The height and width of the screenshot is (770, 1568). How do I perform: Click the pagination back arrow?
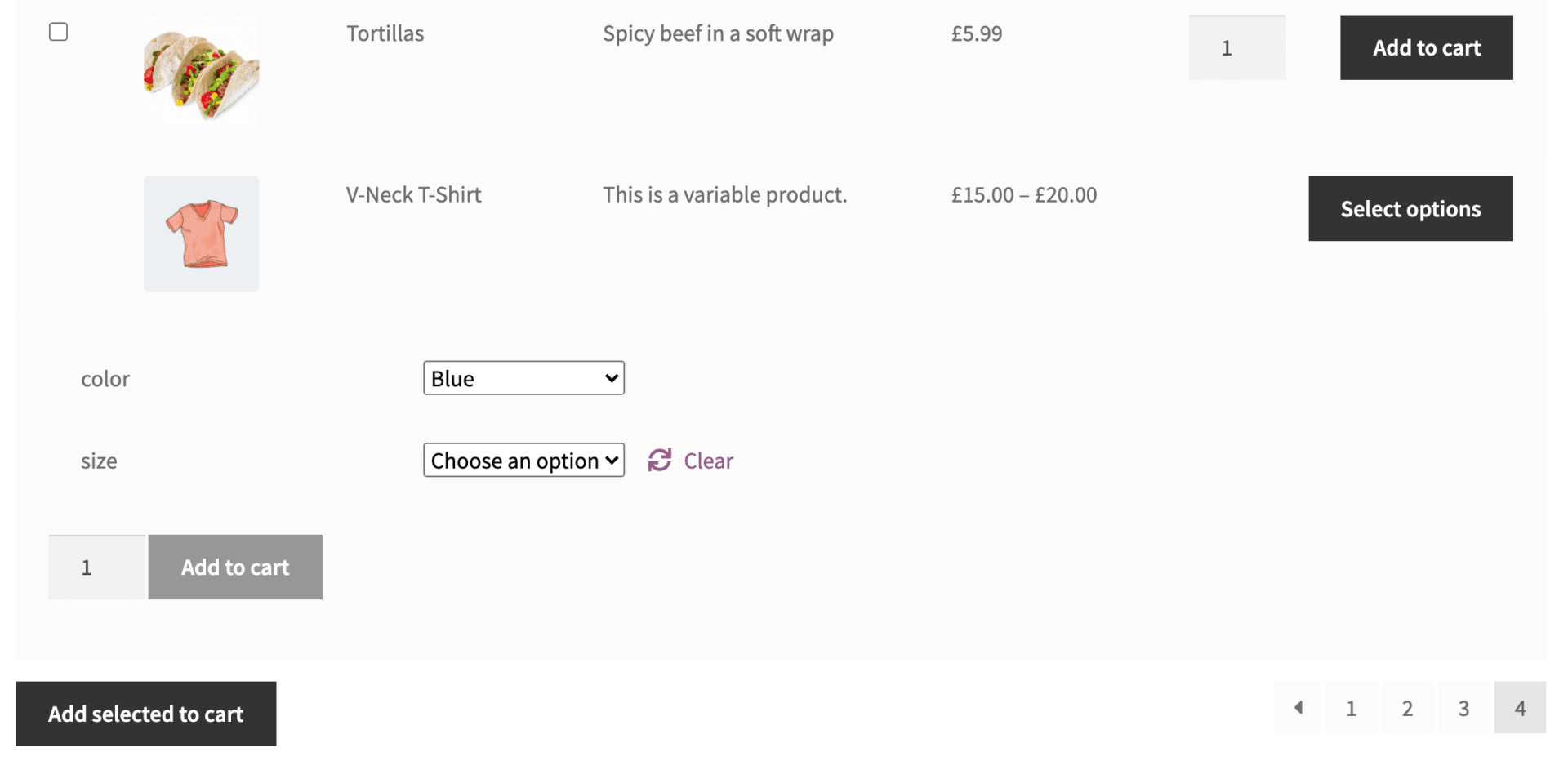1297,708
